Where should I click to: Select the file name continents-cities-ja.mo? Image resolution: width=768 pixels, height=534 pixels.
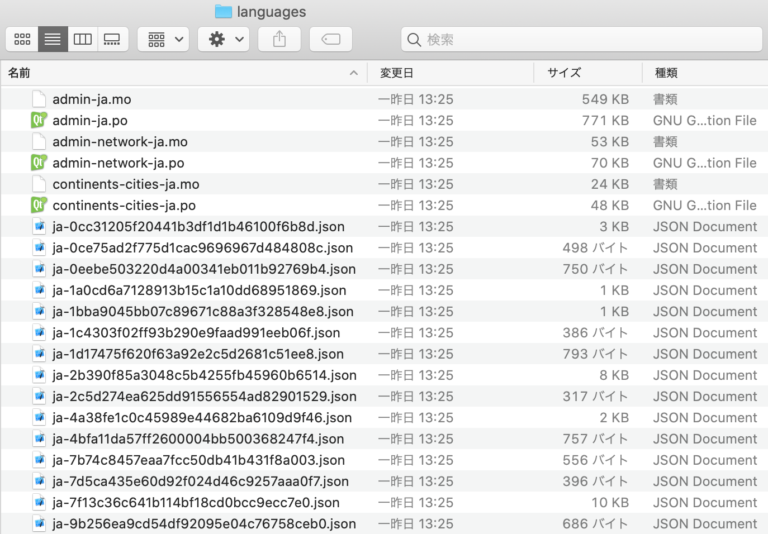(x=126, y=184)
